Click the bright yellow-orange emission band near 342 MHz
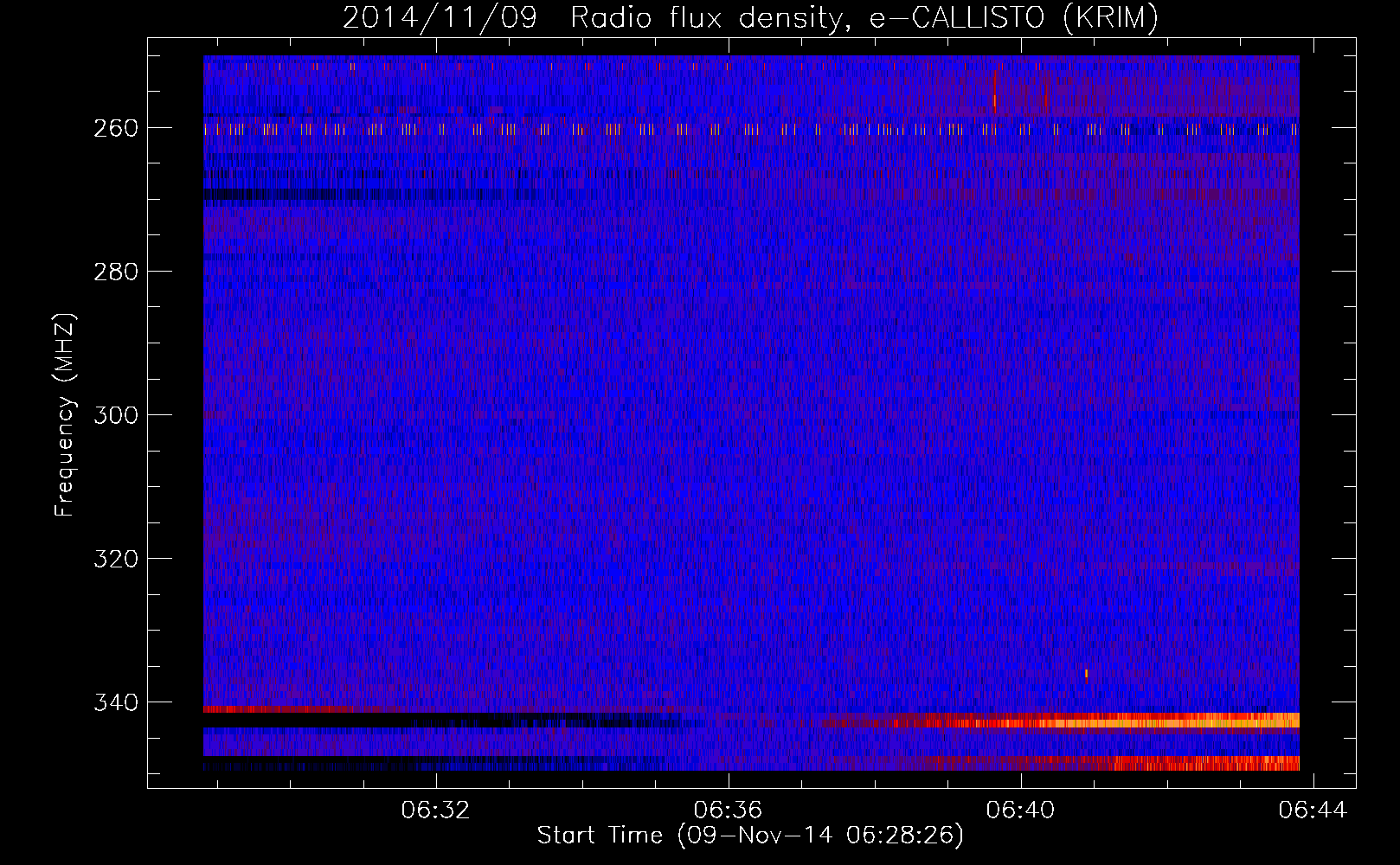 click(1112, 721)
